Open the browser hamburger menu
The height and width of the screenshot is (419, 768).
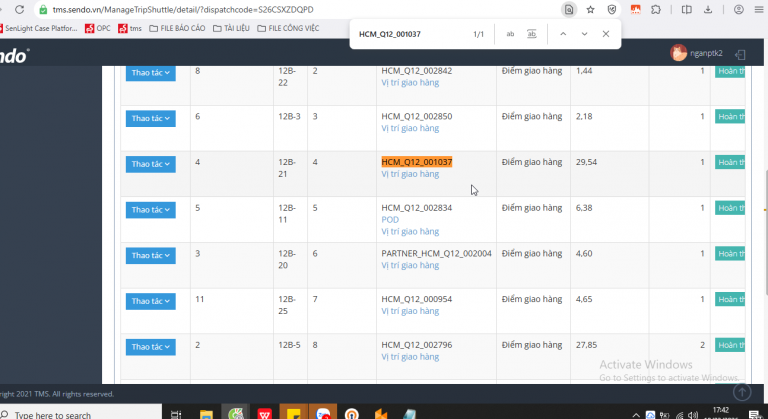[x=759, y=9]
